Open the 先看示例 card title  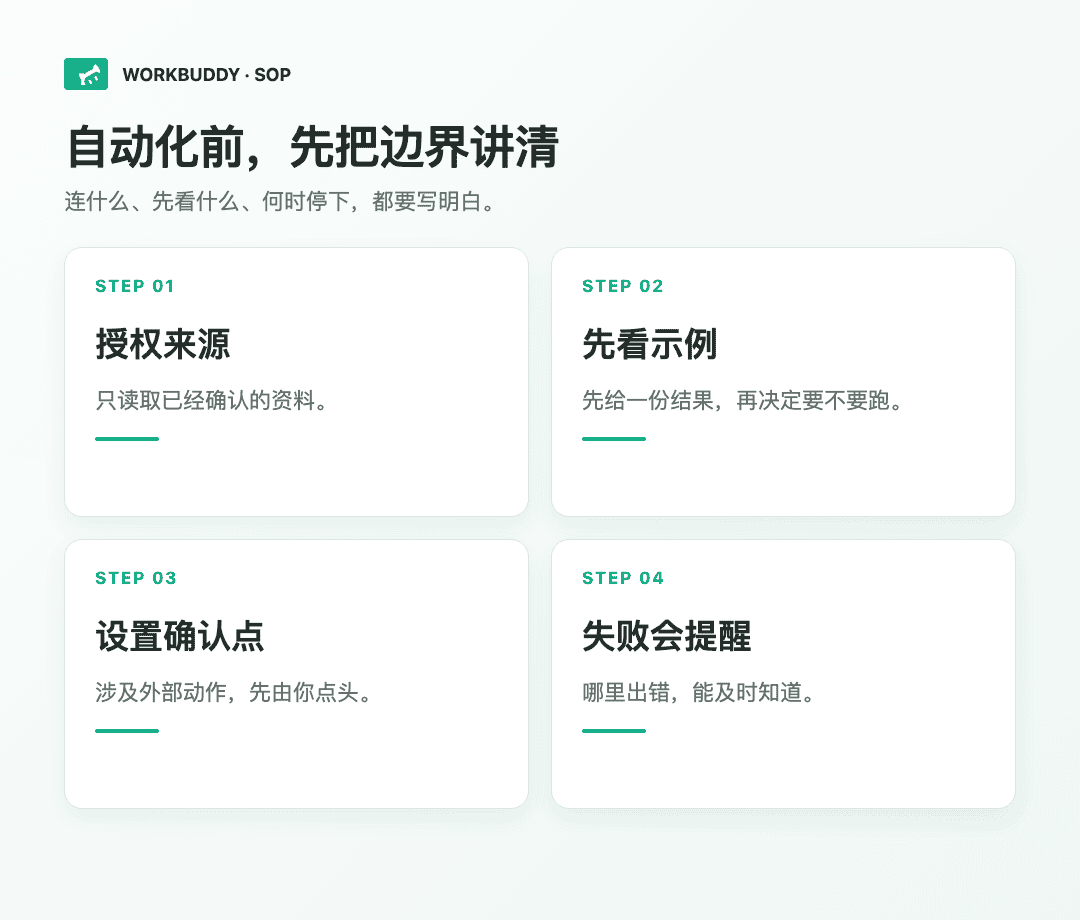tap(650, 344)
